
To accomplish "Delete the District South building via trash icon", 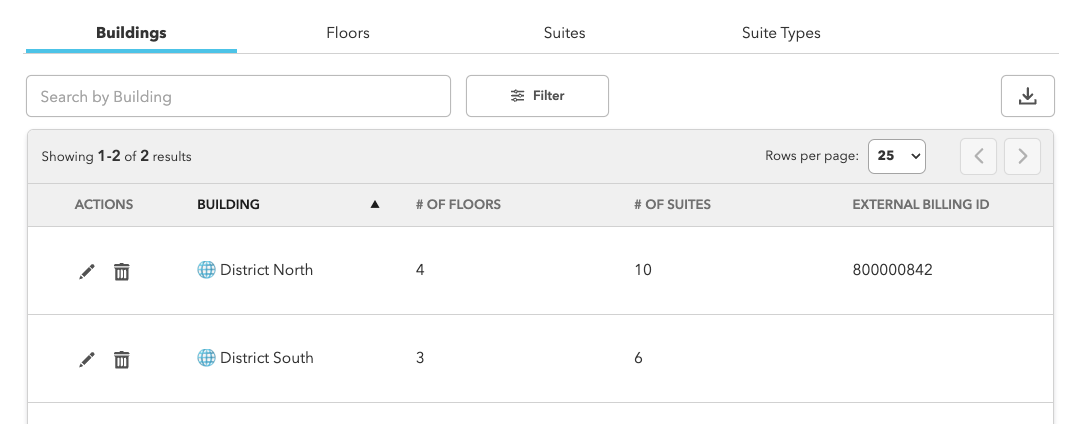I will point(121,359).
